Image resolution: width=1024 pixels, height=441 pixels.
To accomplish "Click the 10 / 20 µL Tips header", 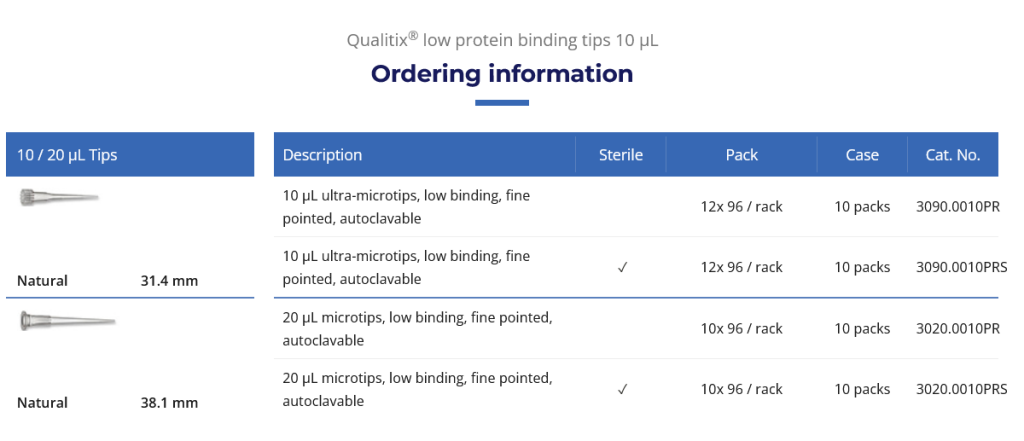I will (68, 155).
